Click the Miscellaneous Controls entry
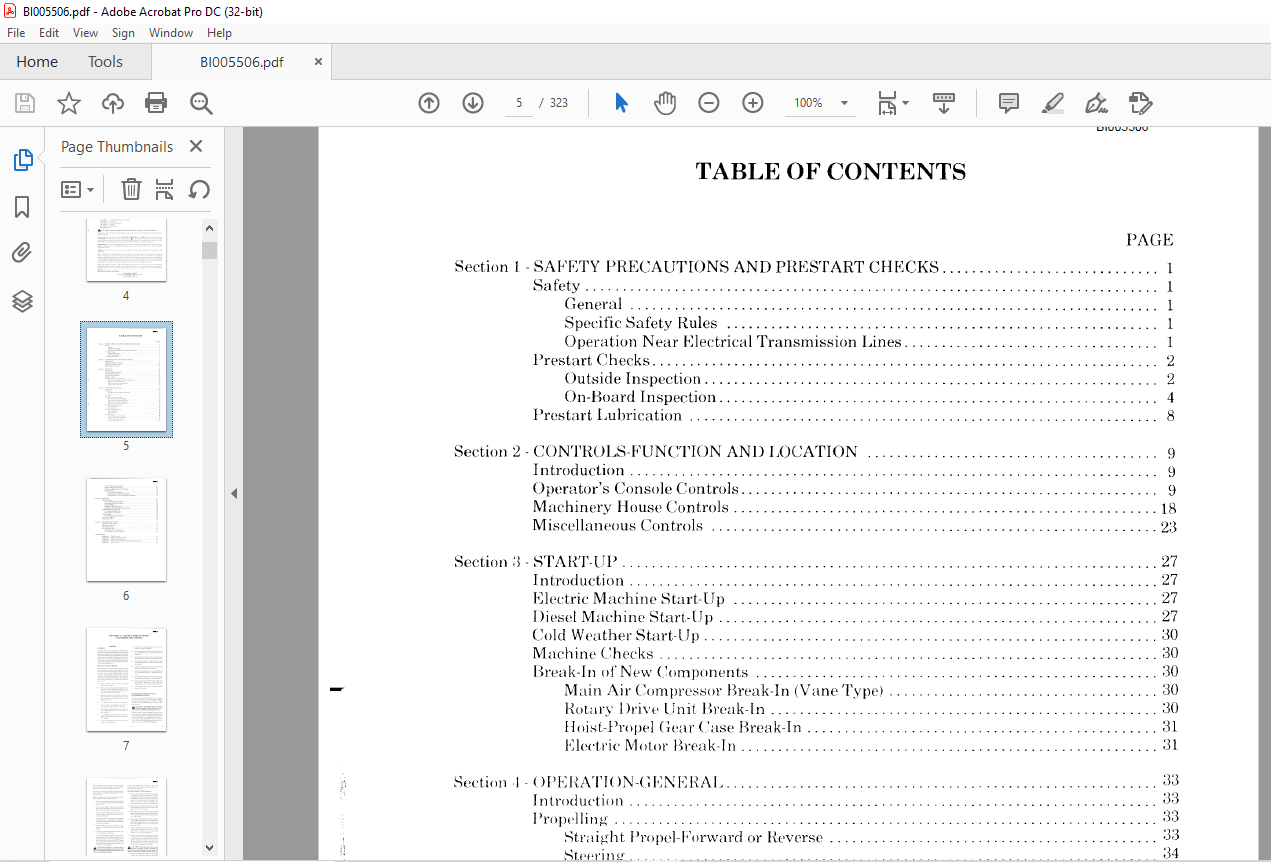This screenshot has width=1271, height=862. (x=618, y=526)
